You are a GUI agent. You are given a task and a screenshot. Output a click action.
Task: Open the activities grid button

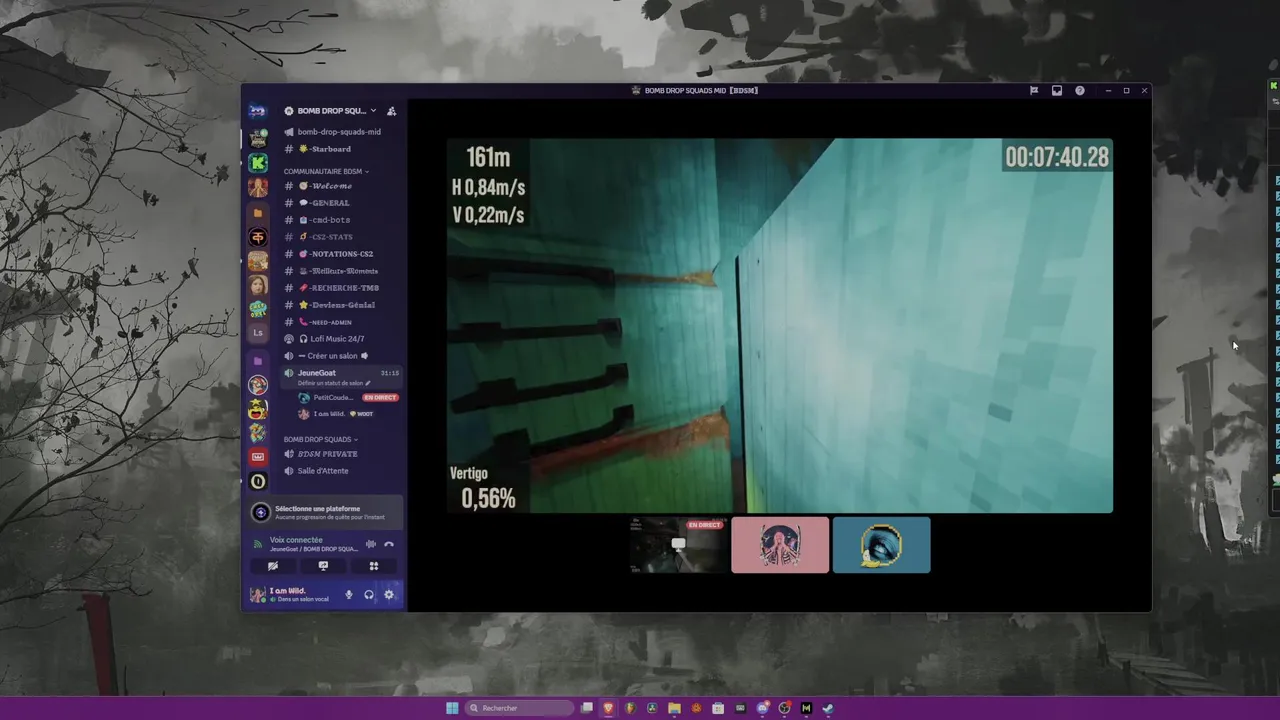coord(374,566)
